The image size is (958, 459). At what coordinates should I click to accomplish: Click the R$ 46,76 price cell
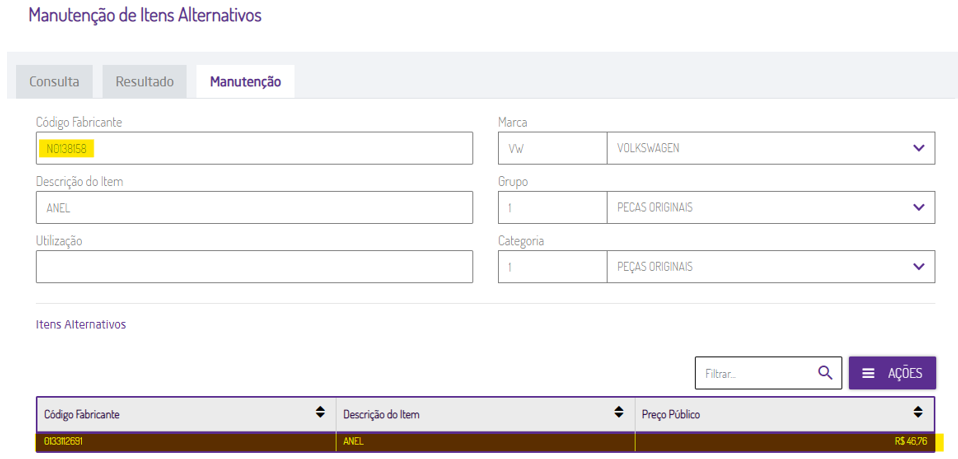[784, 441]
